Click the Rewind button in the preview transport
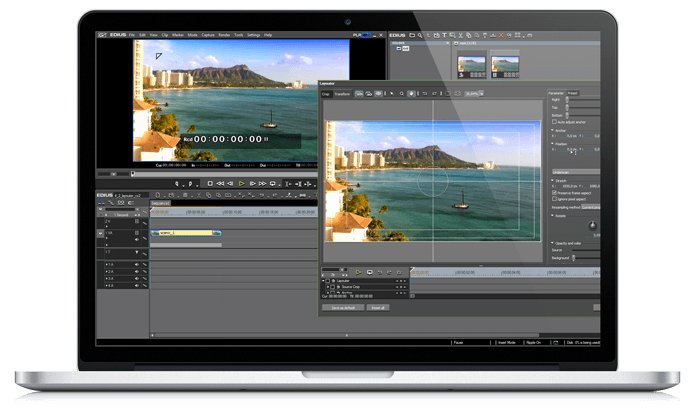 click(220, 184)
